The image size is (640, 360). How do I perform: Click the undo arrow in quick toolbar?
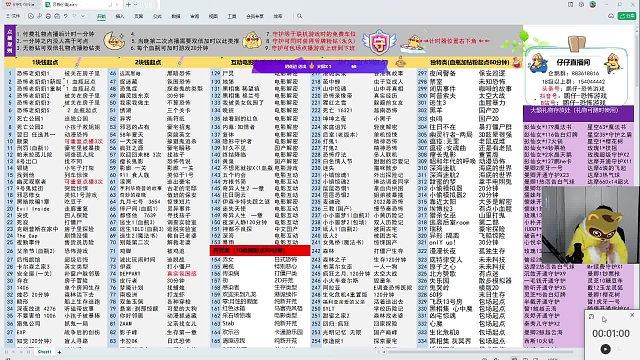pyautogui.click(x=65, y=16)
